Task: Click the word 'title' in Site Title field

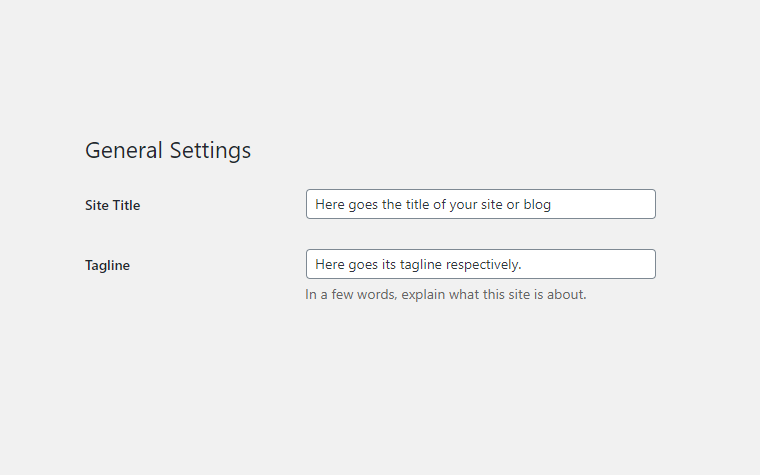Action: click(x=417, y=204)
